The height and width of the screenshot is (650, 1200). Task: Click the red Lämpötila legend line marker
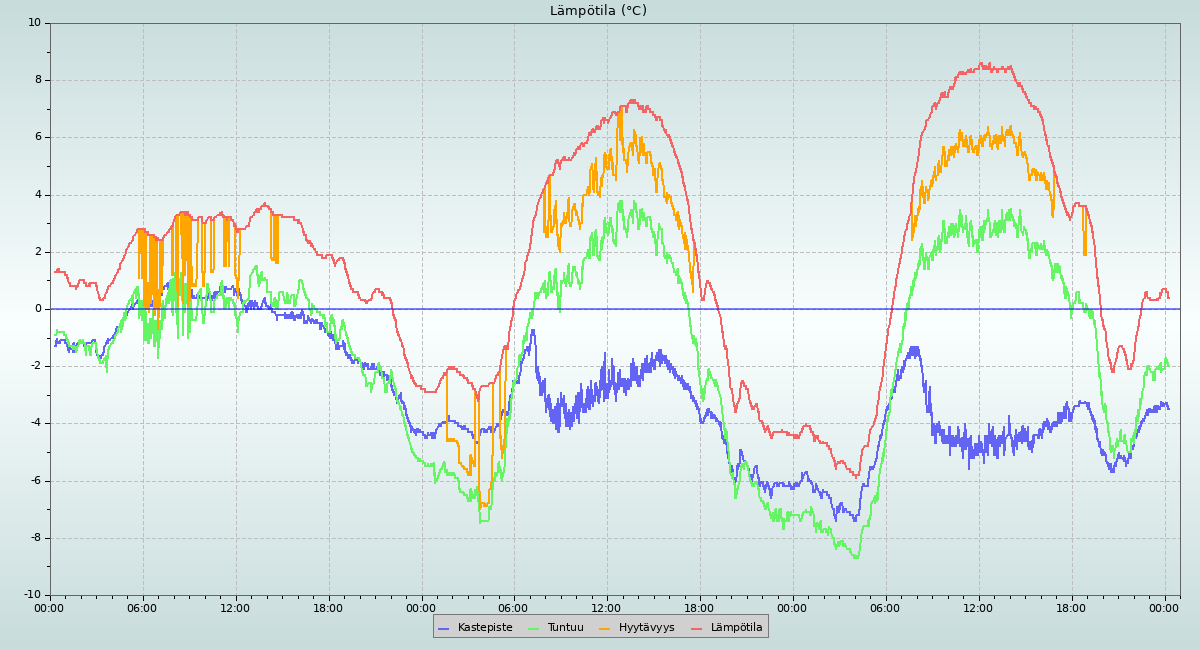(x=697, y=628)
